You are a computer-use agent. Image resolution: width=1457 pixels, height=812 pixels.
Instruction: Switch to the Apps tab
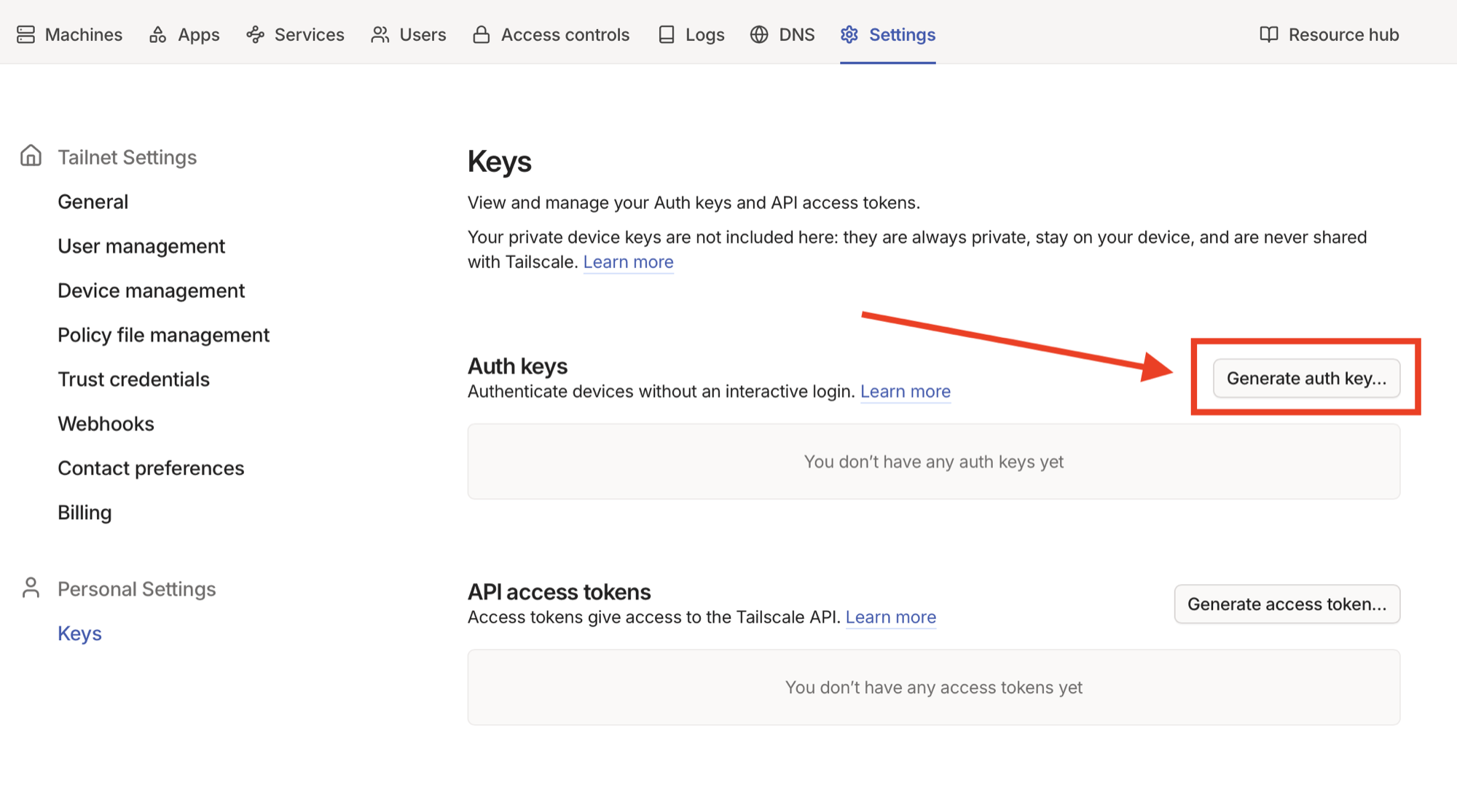pyautogui.click(x=184, y=34)
